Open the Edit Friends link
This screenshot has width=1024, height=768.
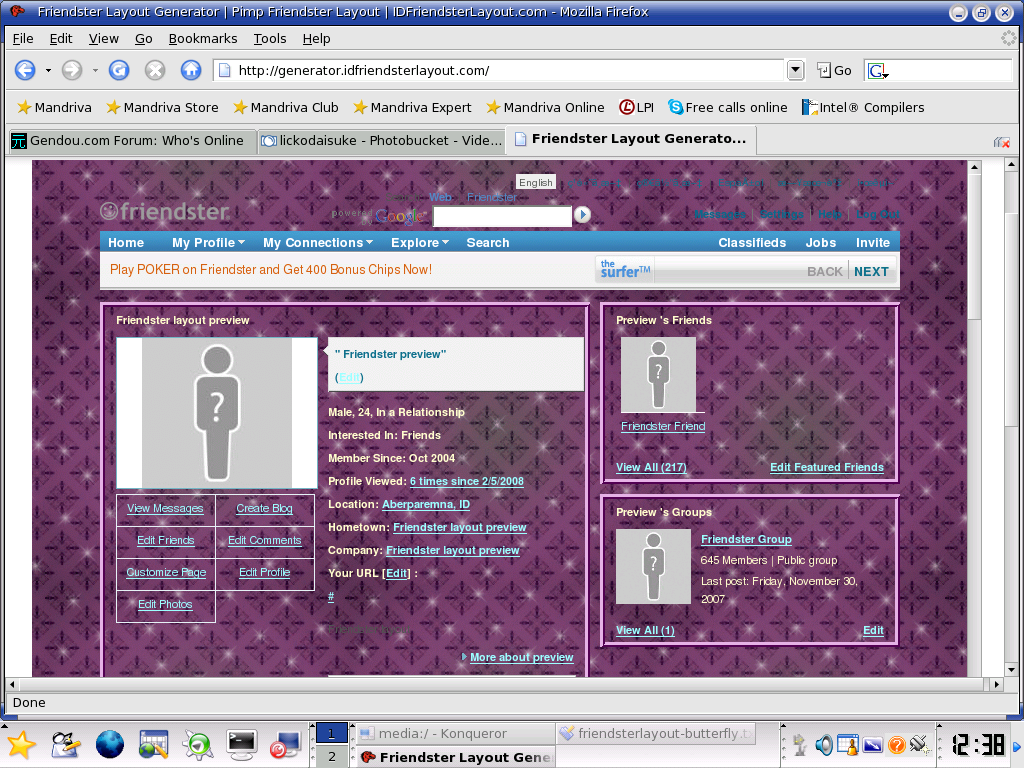click(166, 540)
